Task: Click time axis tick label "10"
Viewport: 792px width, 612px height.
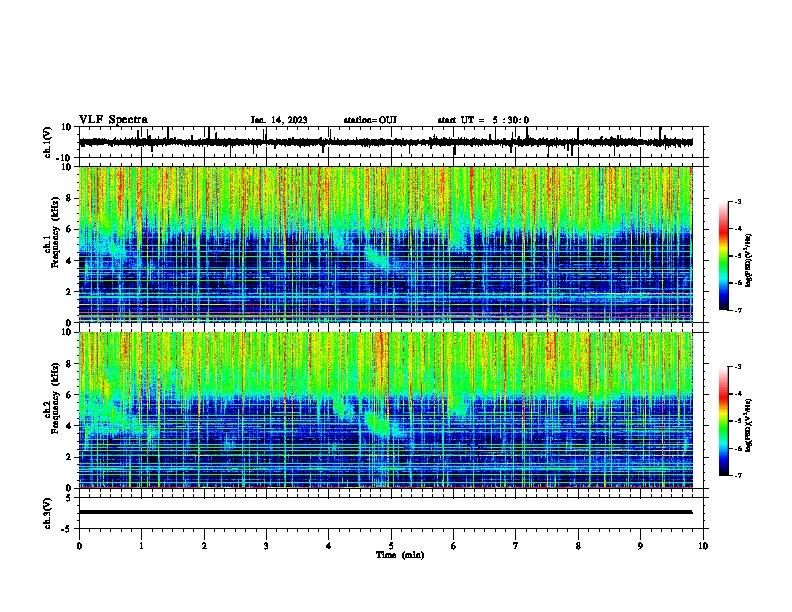Action: tap(703, 546)
